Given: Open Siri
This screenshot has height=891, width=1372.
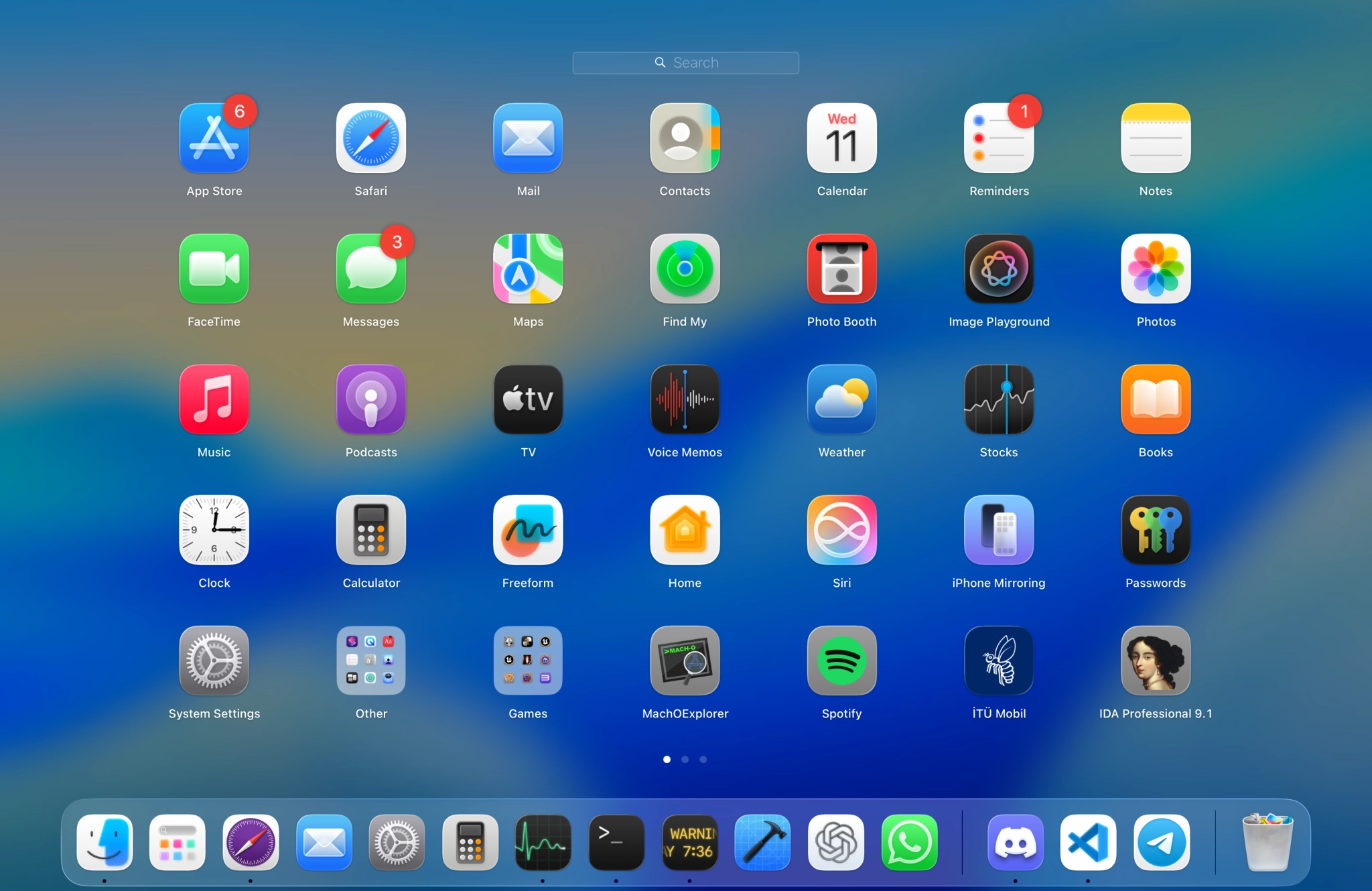Looking at the screenshot, I should click(x=842, y=530).
